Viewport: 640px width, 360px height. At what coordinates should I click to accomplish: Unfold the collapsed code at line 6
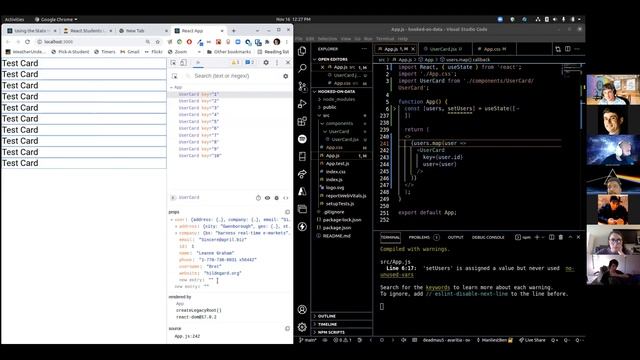click(x=395, y=109)
